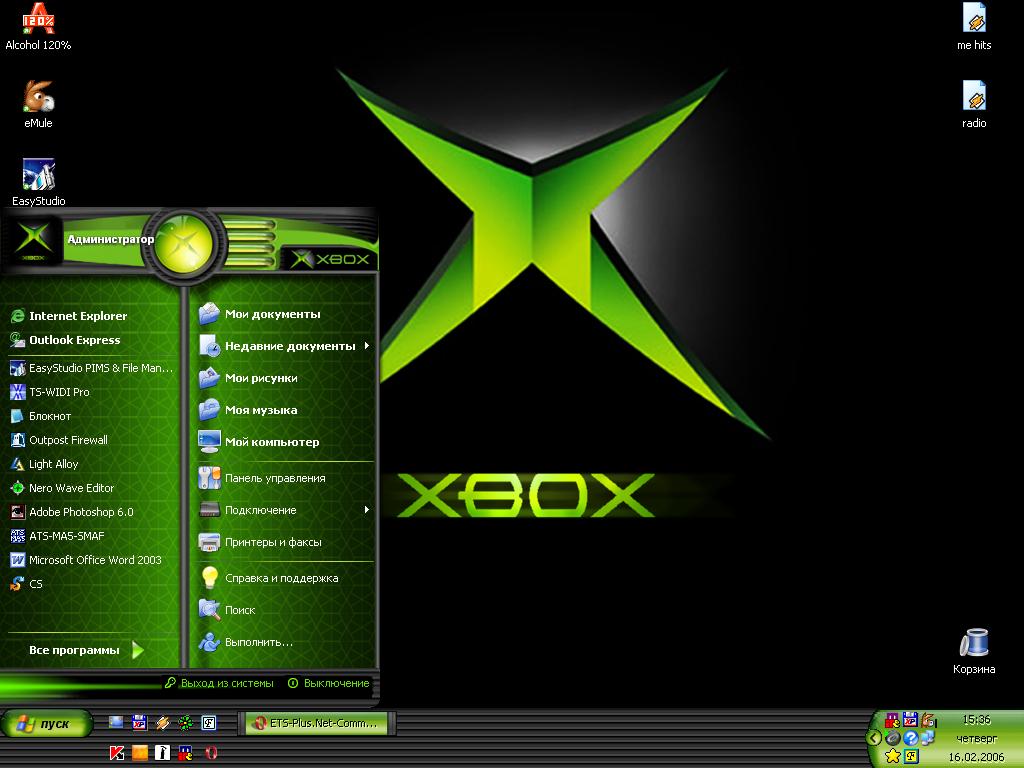The image size is (1024, 768).
Task: Click the пуск Start button
Action: [x=47, y=724]
